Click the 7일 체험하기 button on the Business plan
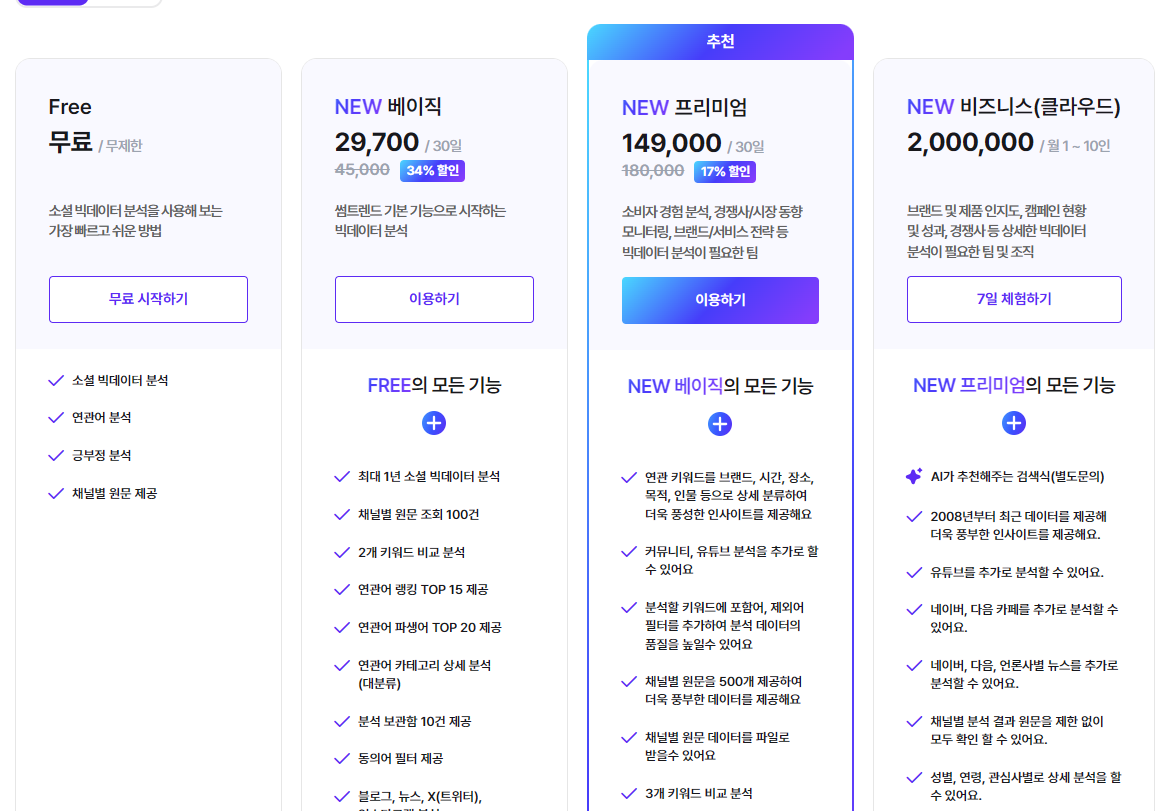1166x811 pixels. pos(1014,299)
